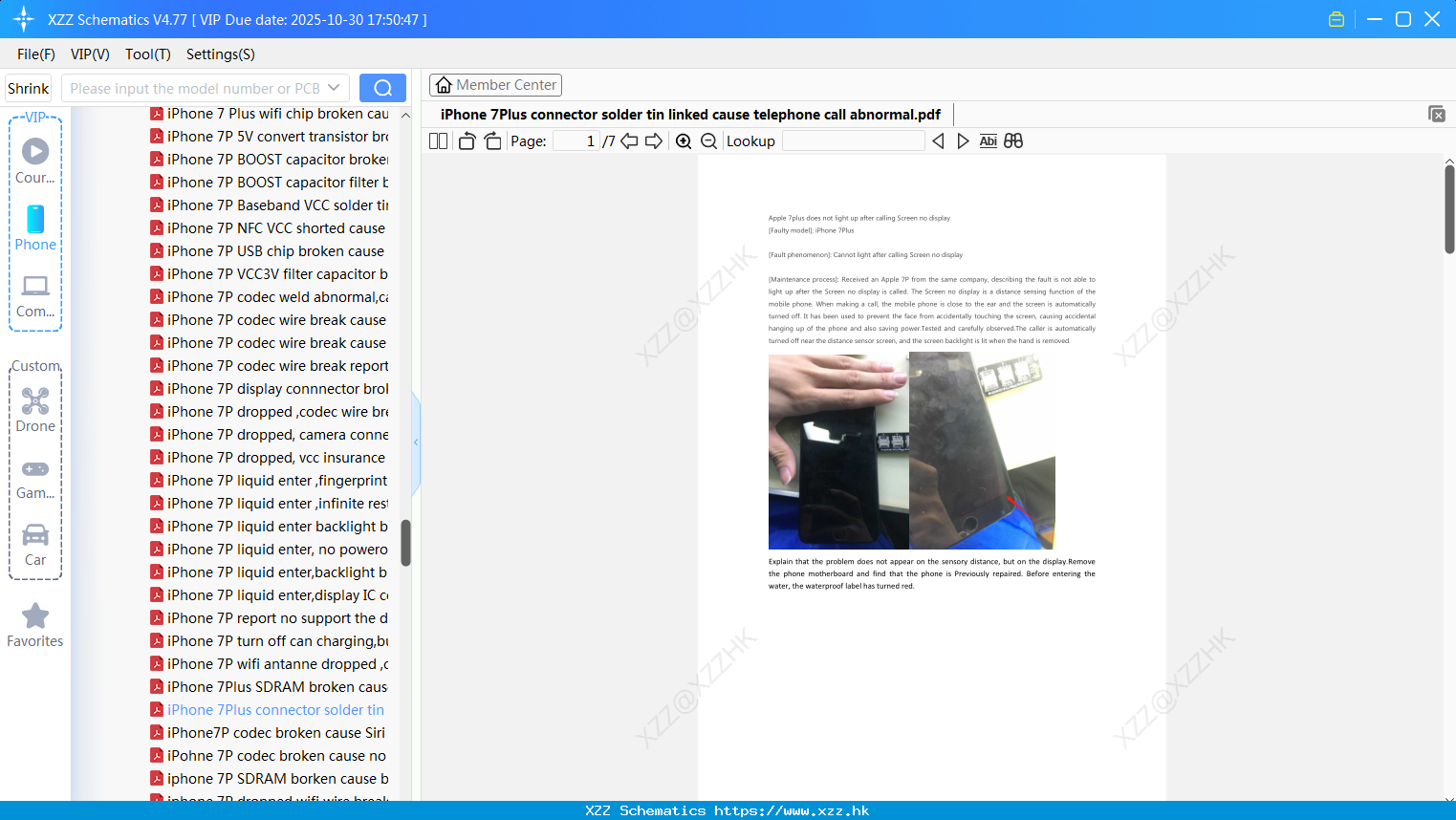This screenshot has width=1456, height=820.
Task: Click the page number field
Action: point(576,141)
